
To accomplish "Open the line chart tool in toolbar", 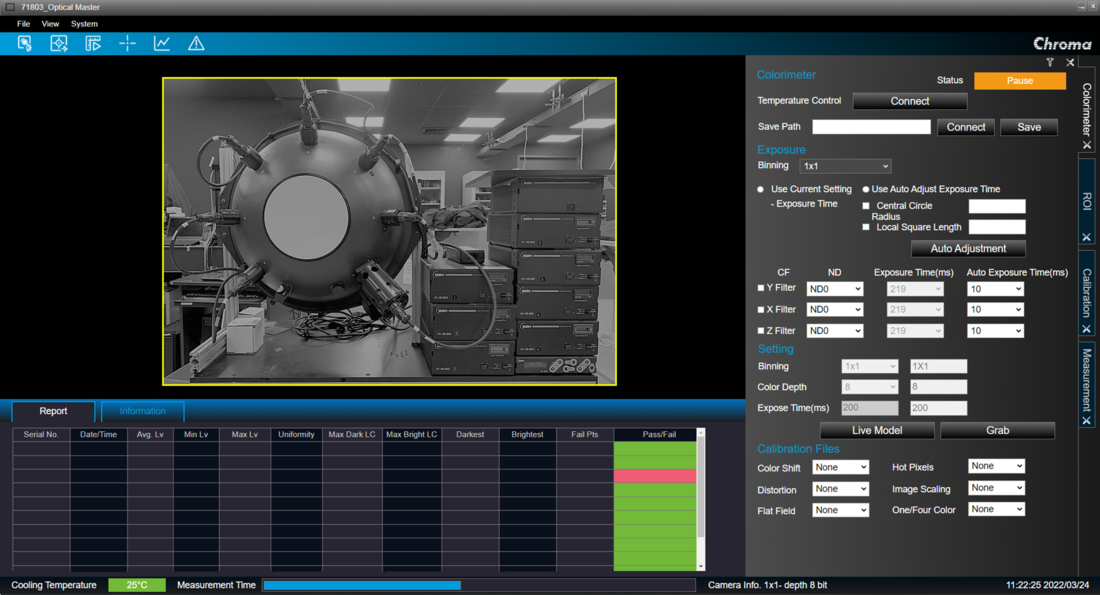I will pos(162,44).
